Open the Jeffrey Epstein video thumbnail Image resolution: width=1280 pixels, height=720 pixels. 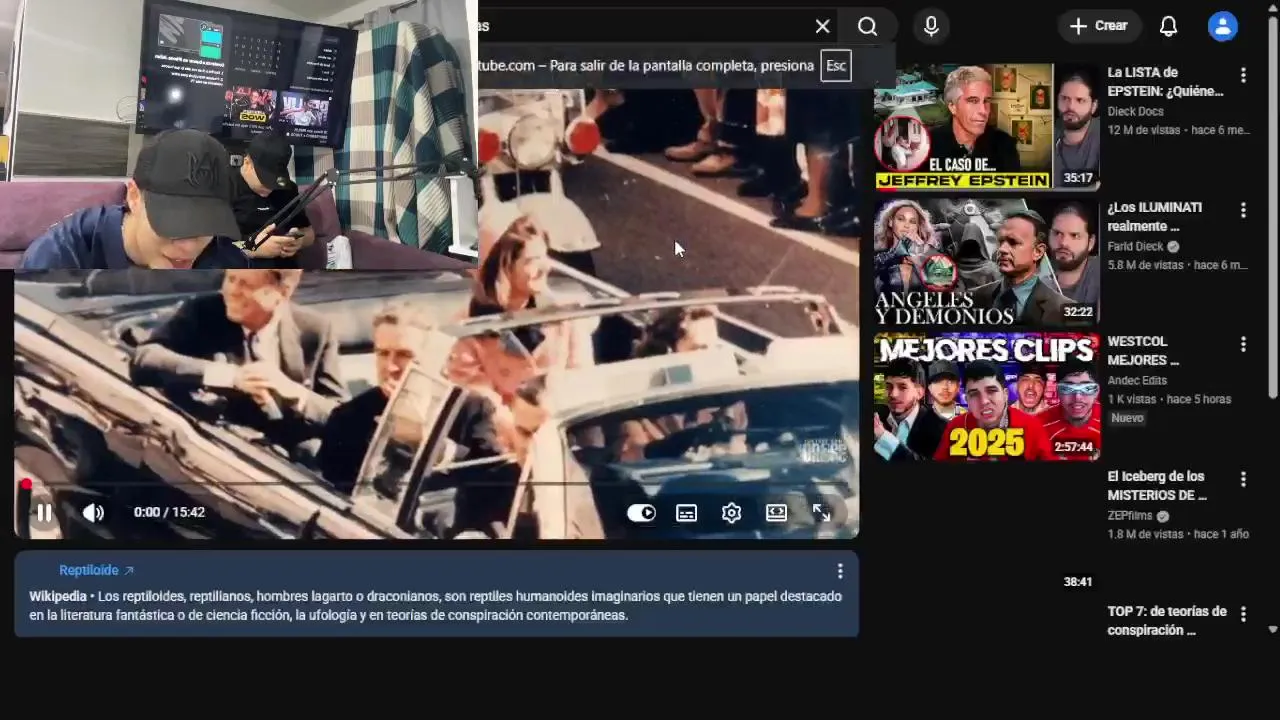pyautogui.click(x=986, y=127)
